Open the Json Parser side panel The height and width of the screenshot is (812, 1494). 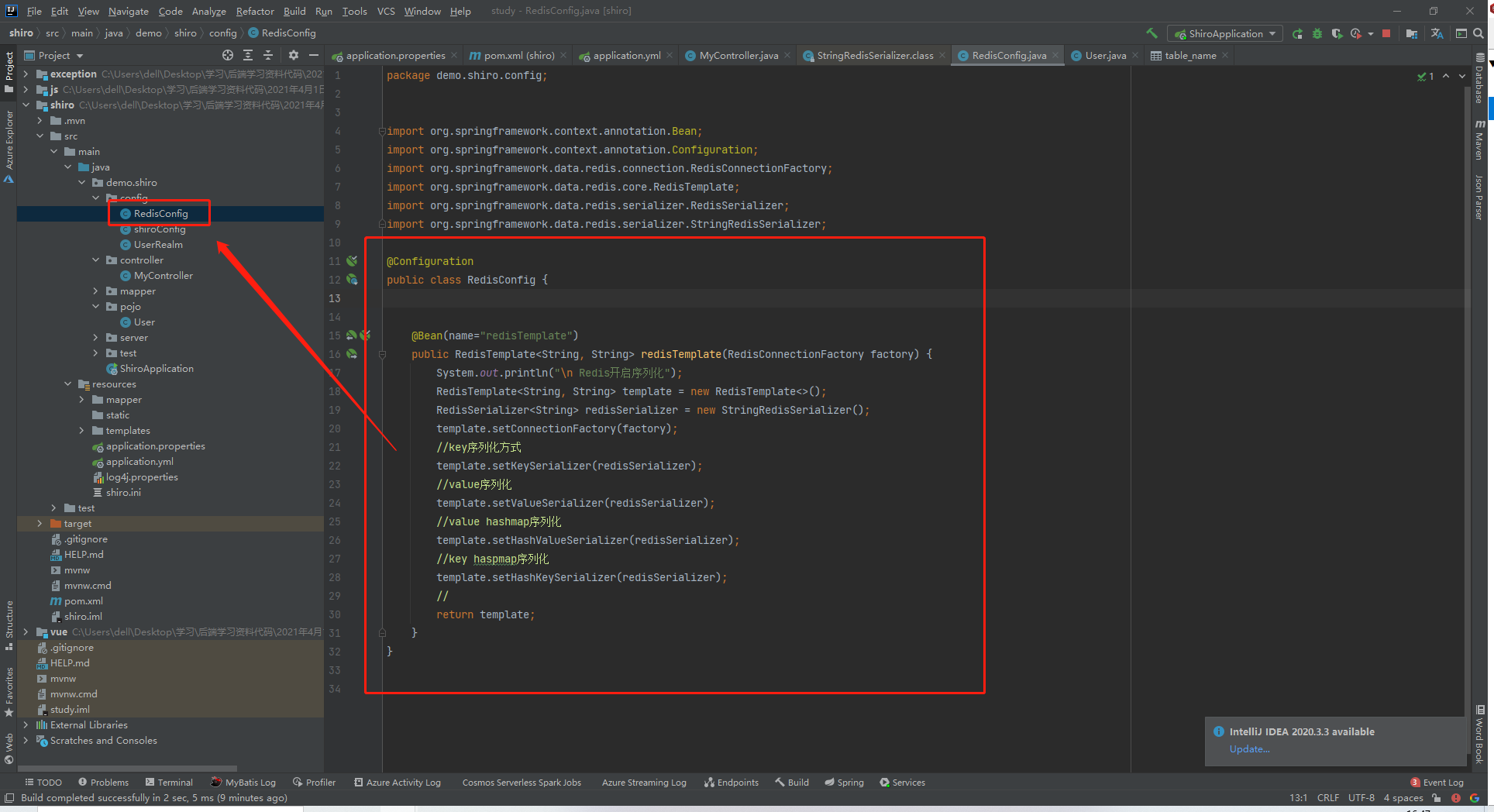tap(1480, 197)
